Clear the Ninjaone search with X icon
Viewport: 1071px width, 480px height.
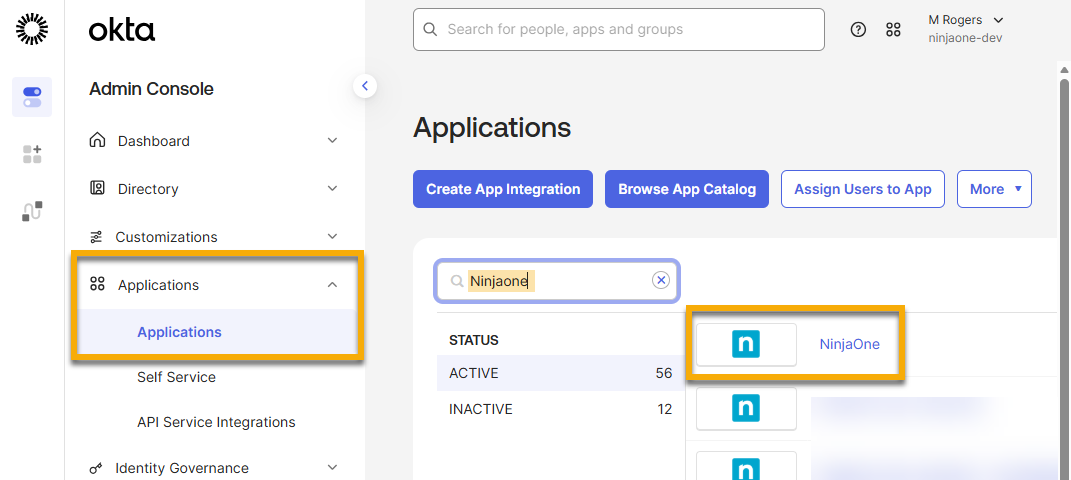660,281
